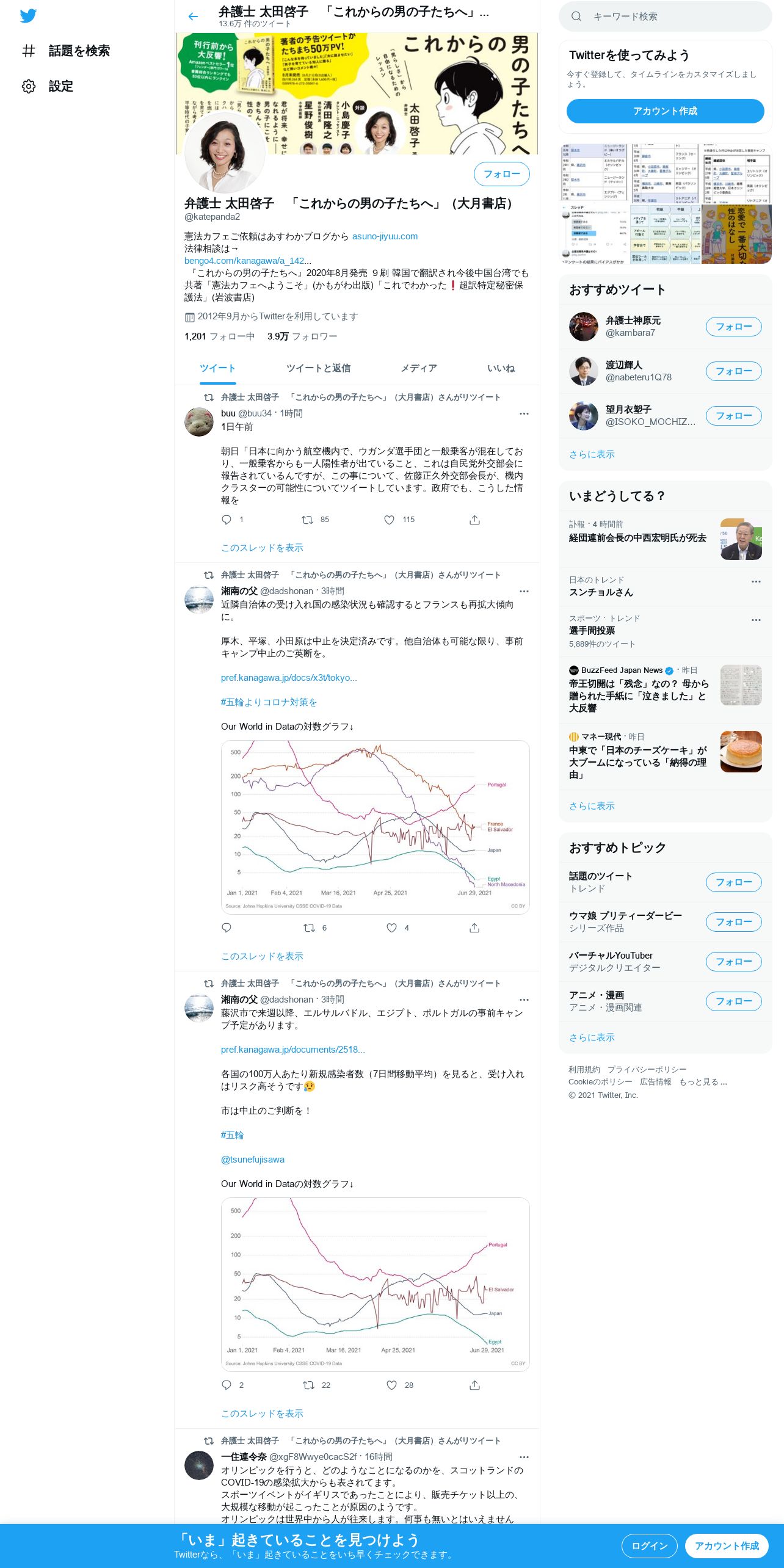
Task: Like buu's tweet with 115 likes
Action: (389, 520)
